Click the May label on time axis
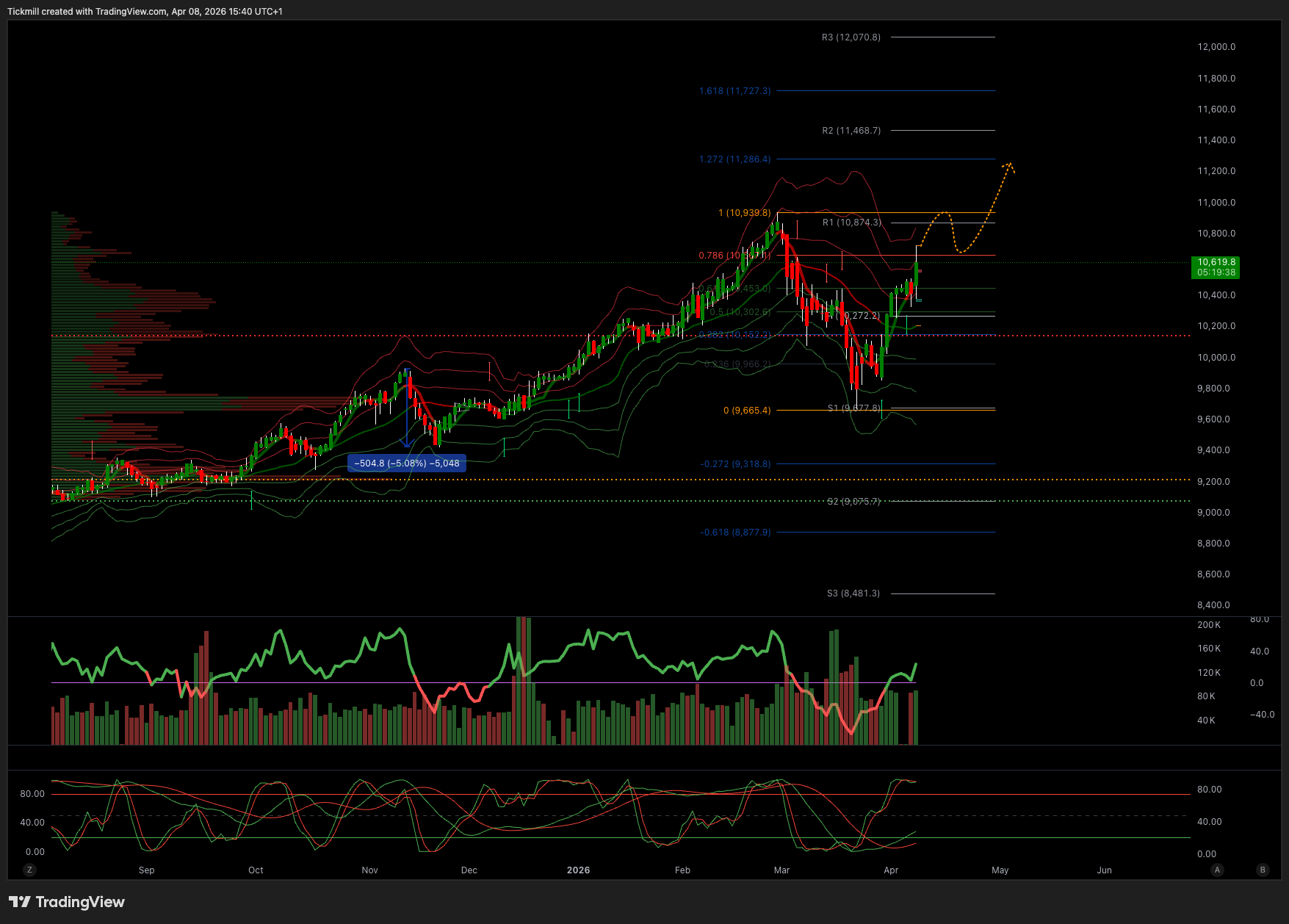1289x924 pixels. pos(1000,870)
